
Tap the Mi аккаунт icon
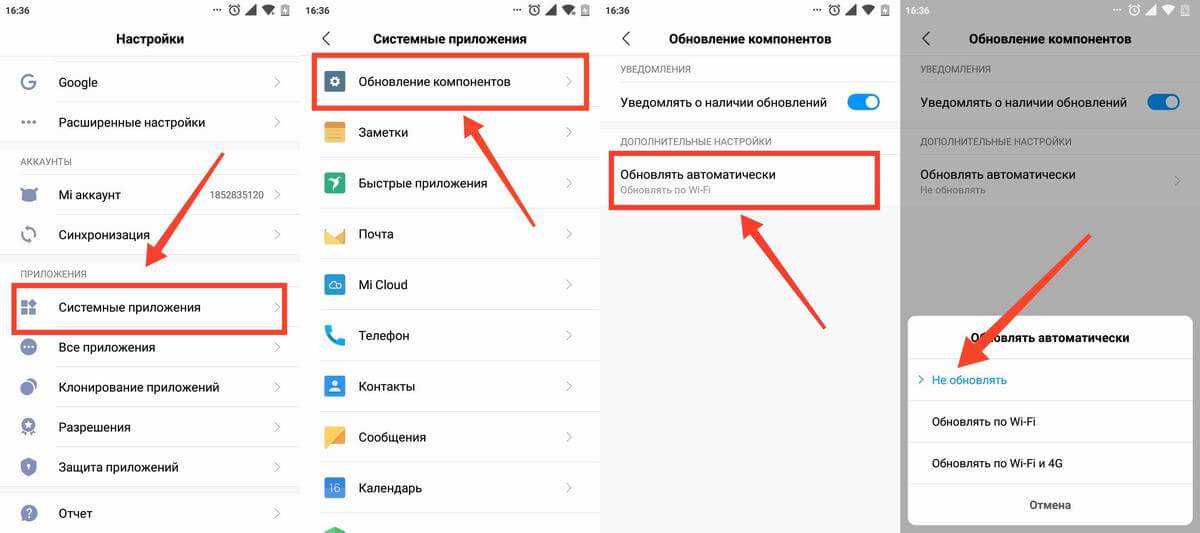29,194
